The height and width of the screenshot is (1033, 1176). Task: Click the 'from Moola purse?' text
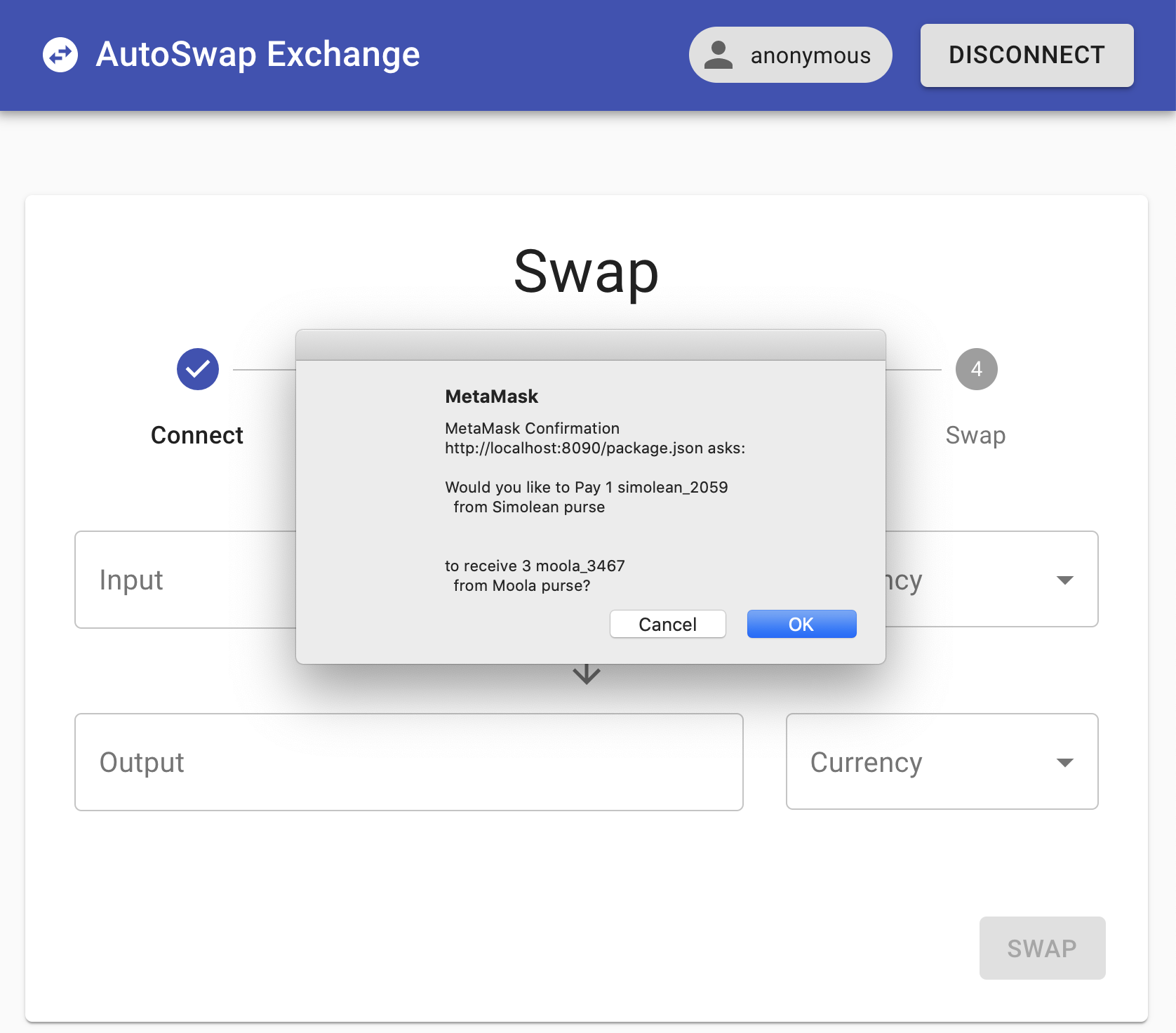(522, 585)
